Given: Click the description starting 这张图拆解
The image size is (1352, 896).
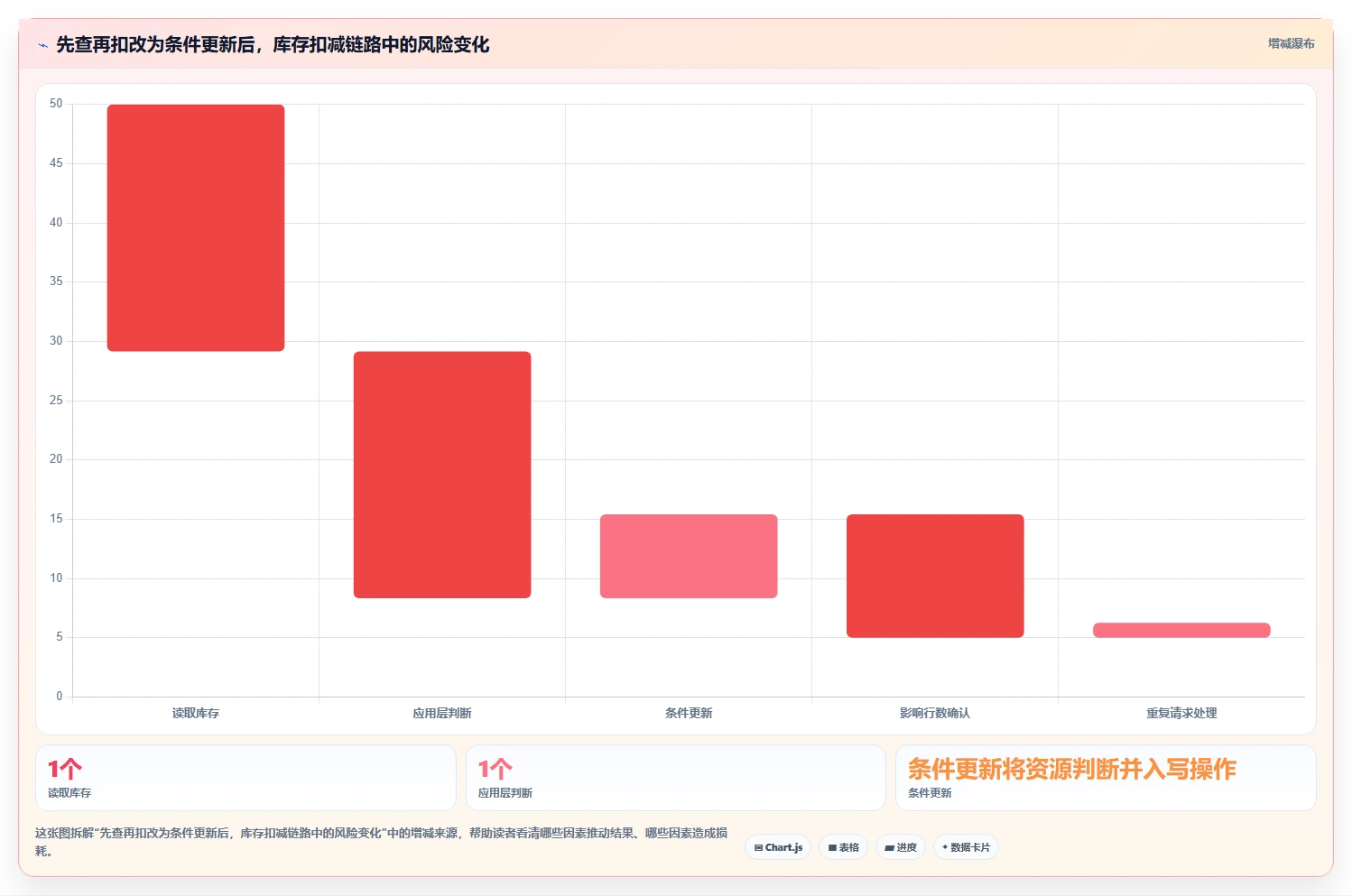Looking at the screenshot, I should click(x=381, y=841).
